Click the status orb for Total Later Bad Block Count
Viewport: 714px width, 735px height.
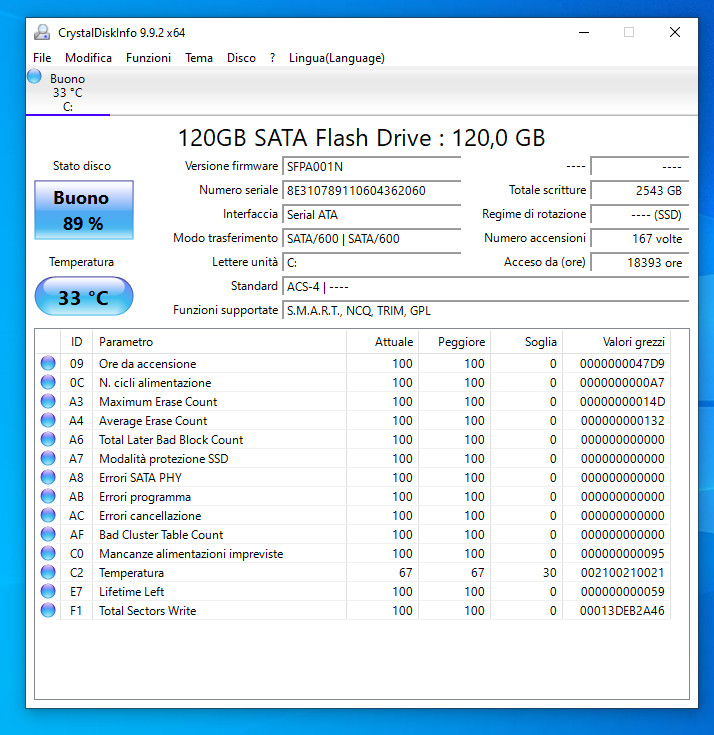[x=48, y=439]
